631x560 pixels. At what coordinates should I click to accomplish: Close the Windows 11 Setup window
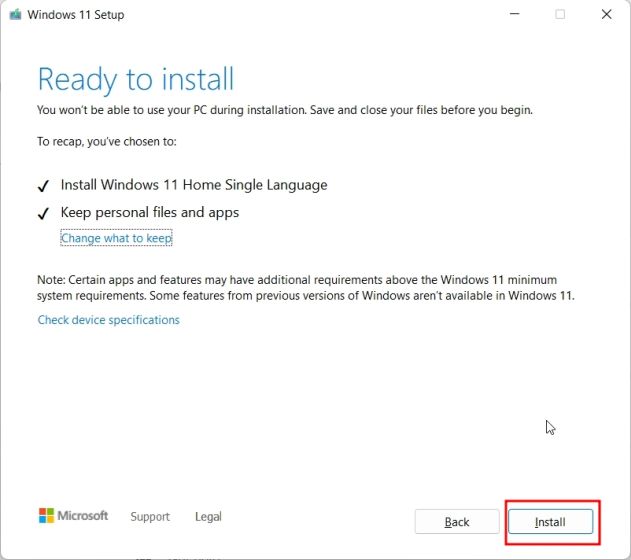pos(606,14)
